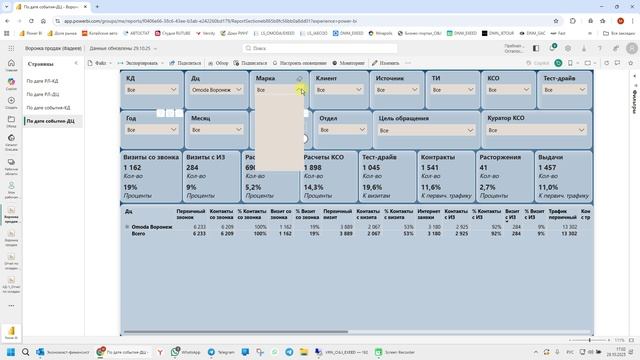
Task: Click the Подписаться toolbar button
Action: coord(250,63)
